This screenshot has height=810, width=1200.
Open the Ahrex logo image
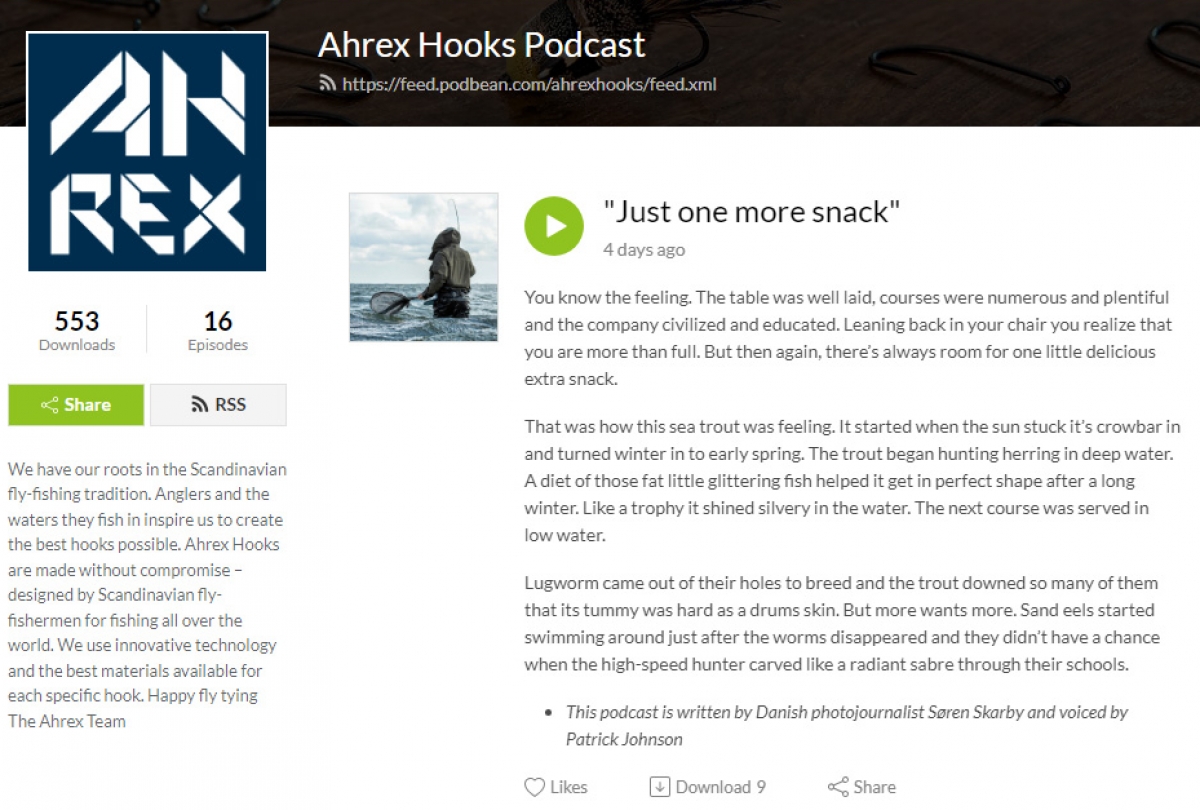coord(147,152)
